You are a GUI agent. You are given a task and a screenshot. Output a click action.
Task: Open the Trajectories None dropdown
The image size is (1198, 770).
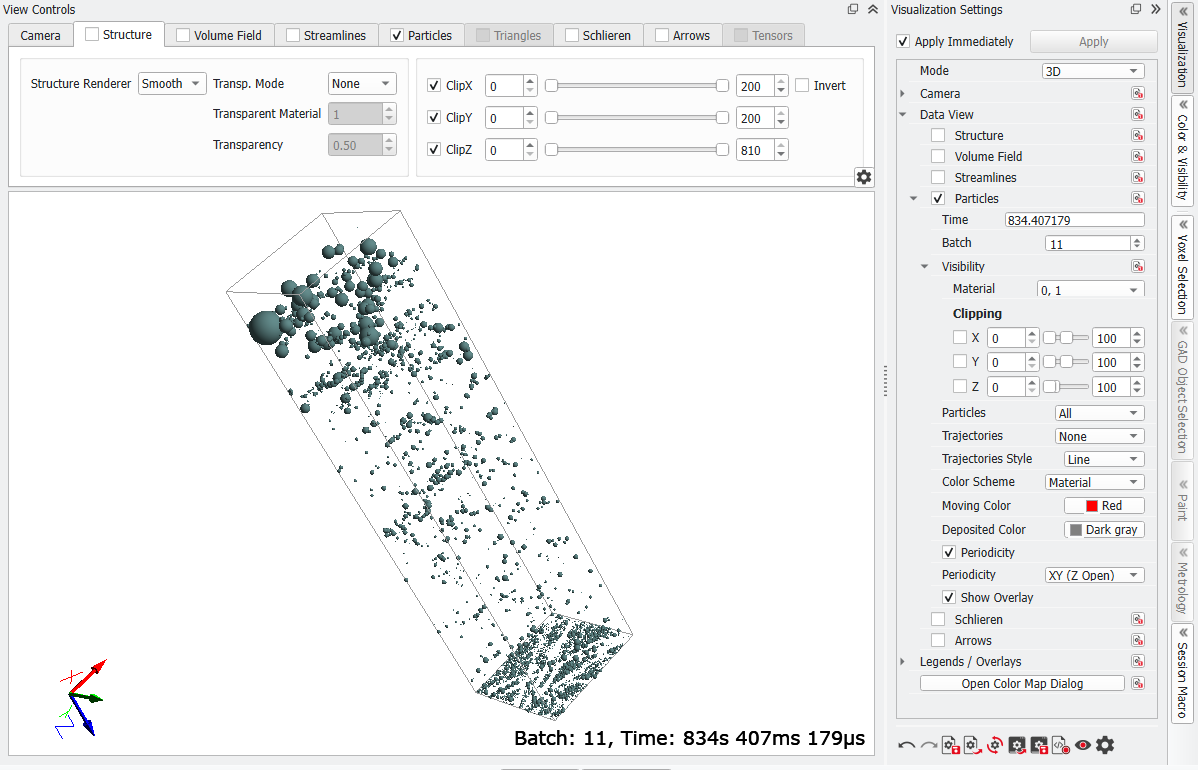(1099, 436)
